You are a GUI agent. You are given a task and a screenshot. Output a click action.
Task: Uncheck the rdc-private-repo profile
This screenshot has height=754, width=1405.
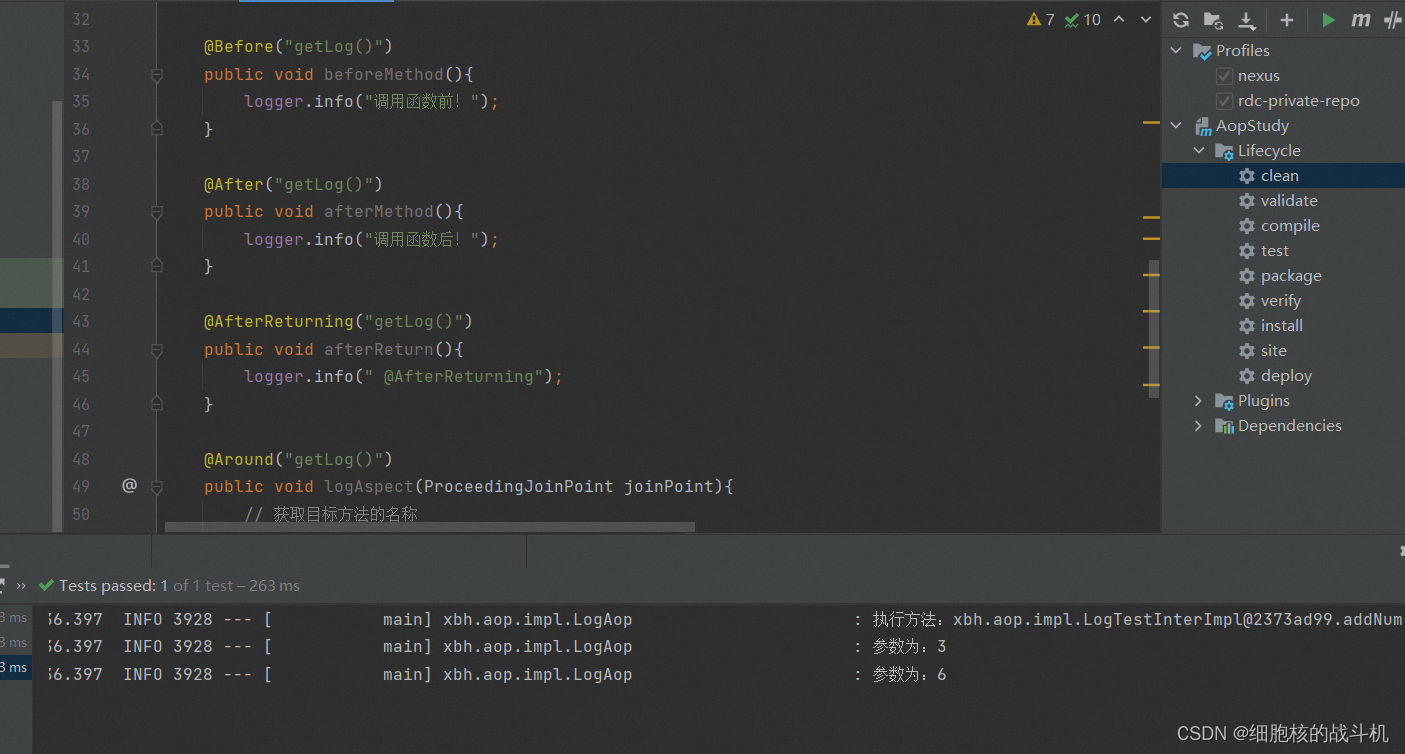tap(1224, 100)
